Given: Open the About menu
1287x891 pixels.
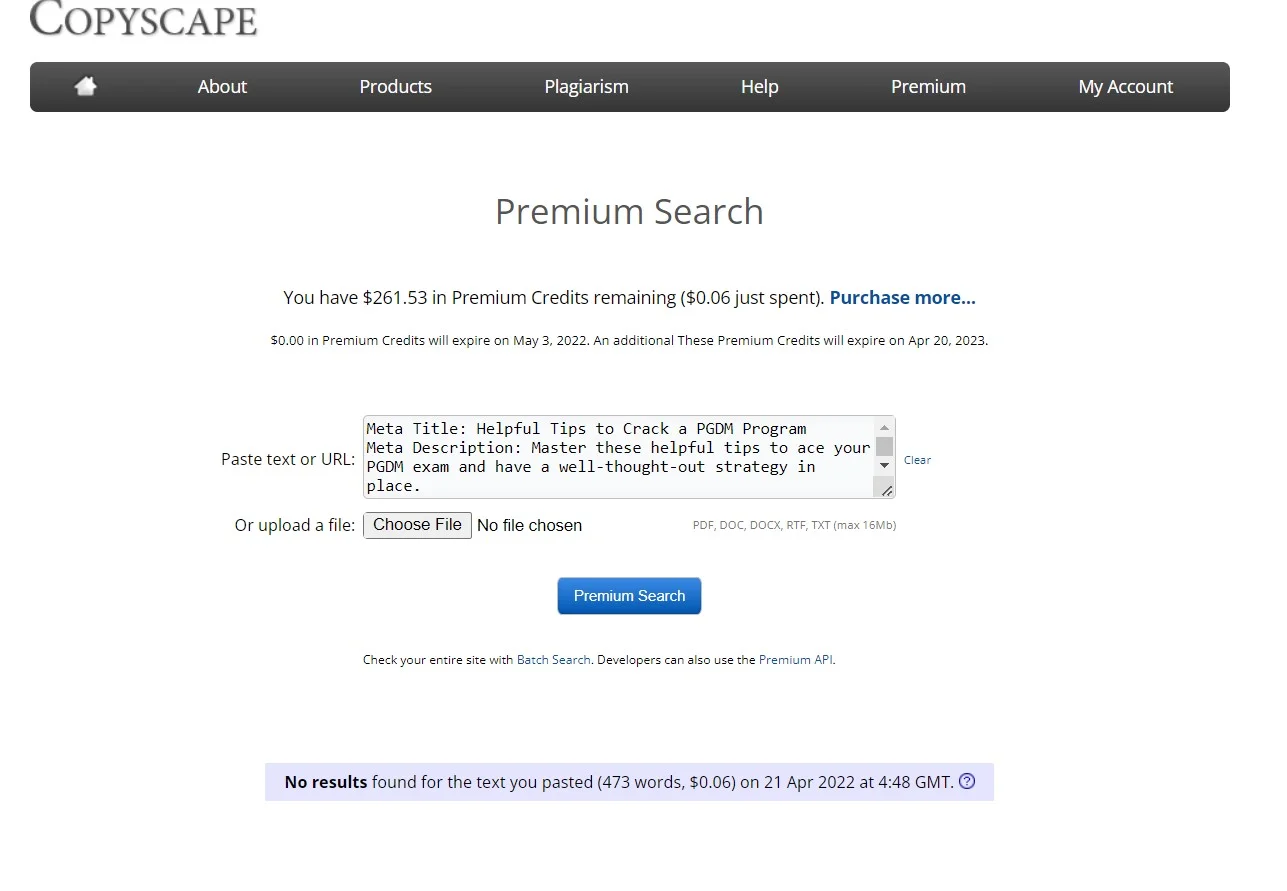Looking at the screenshot, I should point(222,87).
